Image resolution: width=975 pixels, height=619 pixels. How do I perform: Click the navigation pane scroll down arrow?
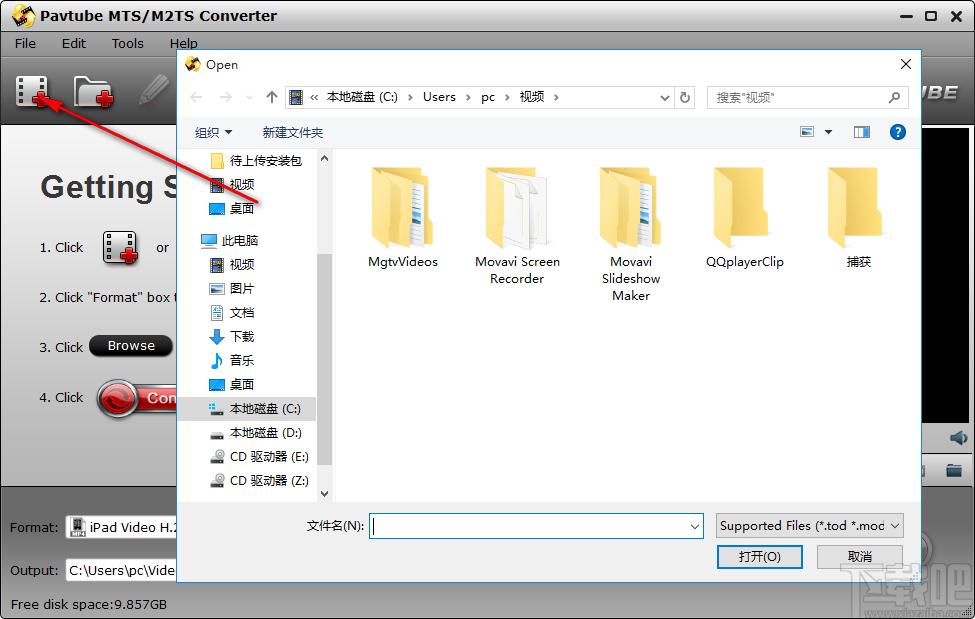pos(324,493)
